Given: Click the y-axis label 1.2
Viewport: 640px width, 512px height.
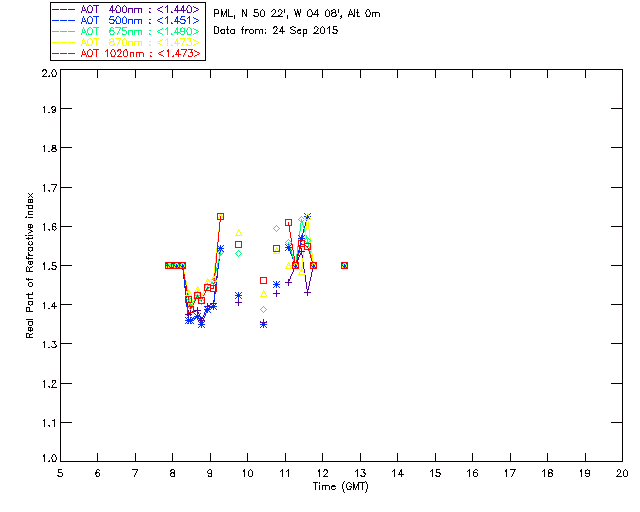Looking at the screenshot, I should coord(49,384).
